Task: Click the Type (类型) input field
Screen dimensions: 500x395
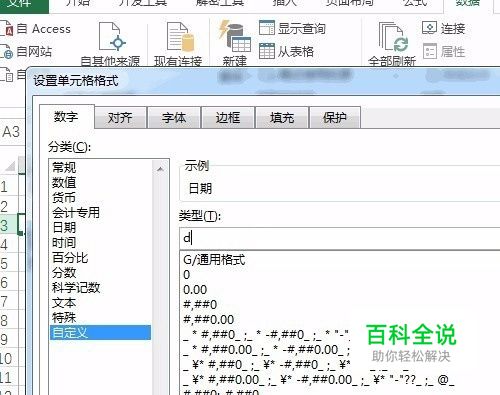Action: pos(340,238)
